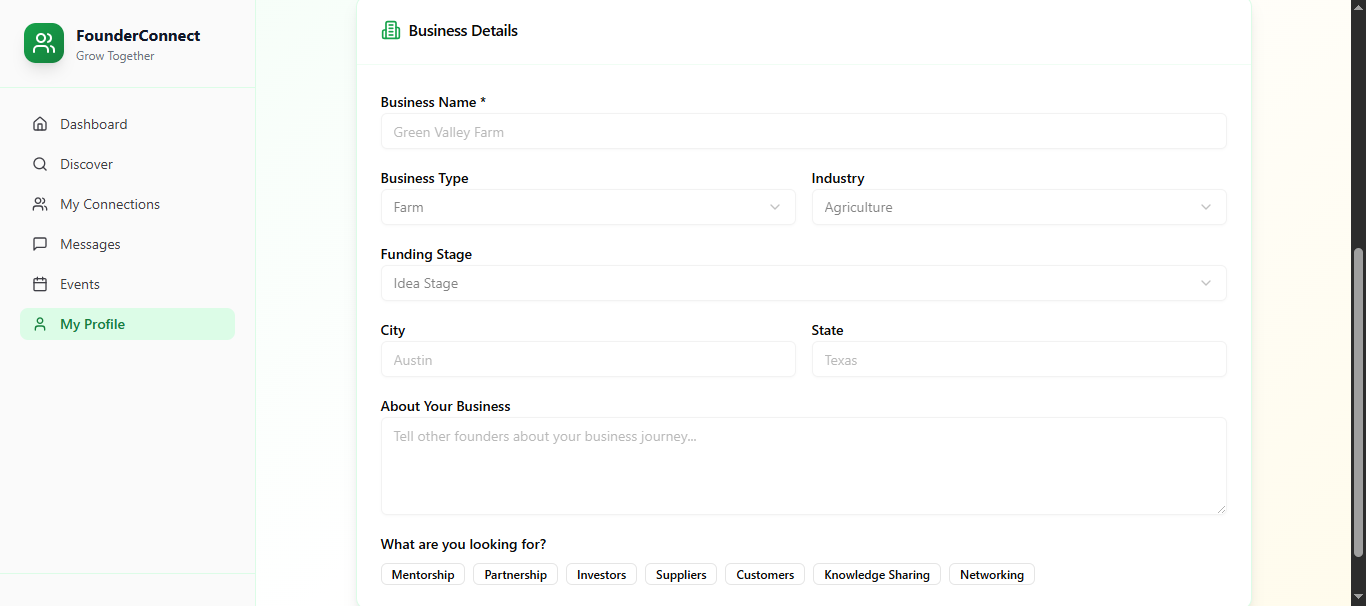Click the Events calendar icon

[x=40, y=284]
